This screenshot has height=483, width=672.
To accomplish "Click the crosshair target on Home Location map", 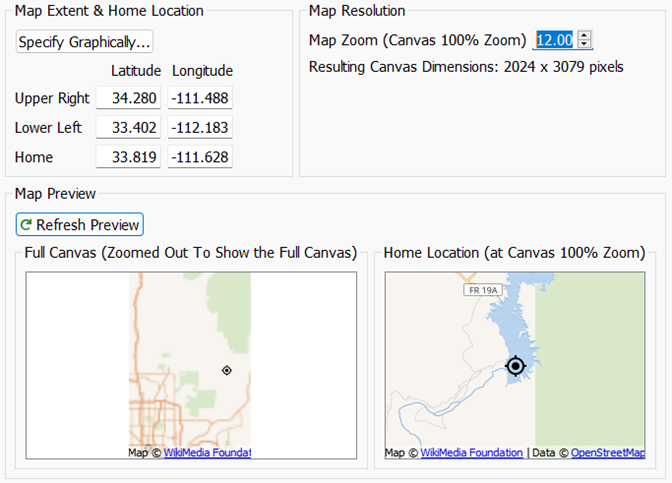I will [x=515, y=366].
